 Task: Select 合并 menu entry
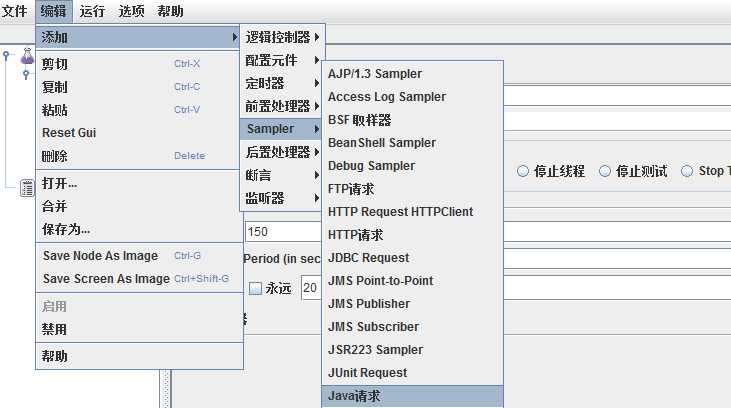[x=140, y=206]
